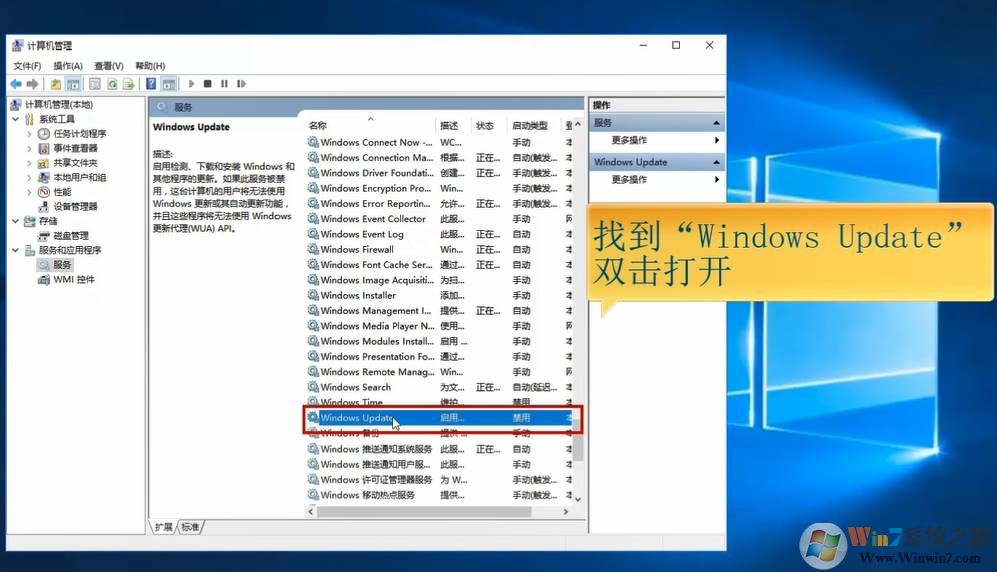The width and height of the screenshot is (997, 572).
Task: Click the Up One Level folder icon
Action: point(56,84)
